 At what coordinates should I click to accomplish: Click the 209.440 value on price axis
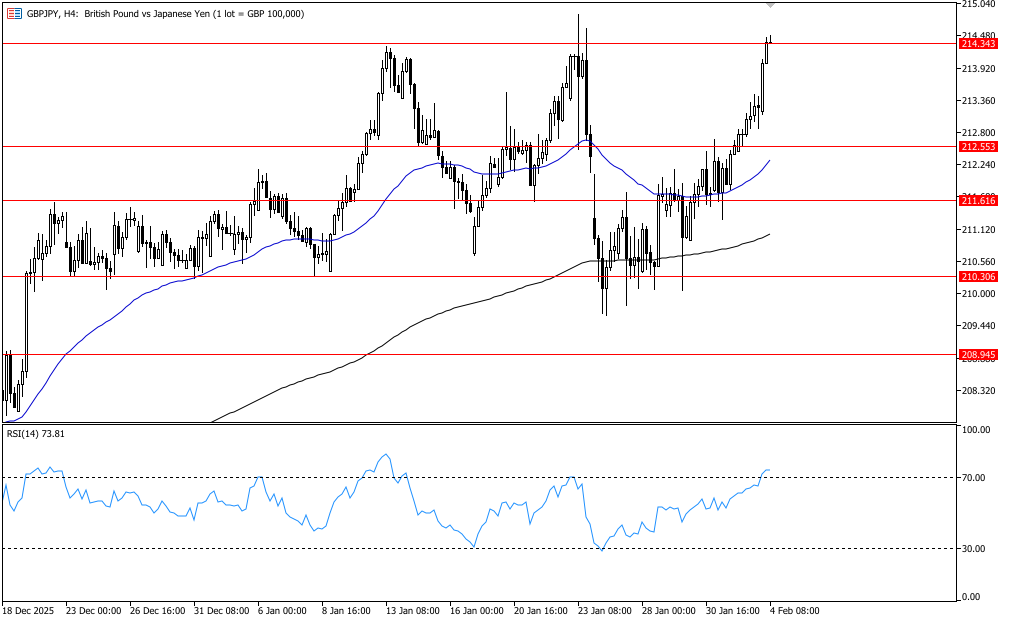(x=977, y=326)
